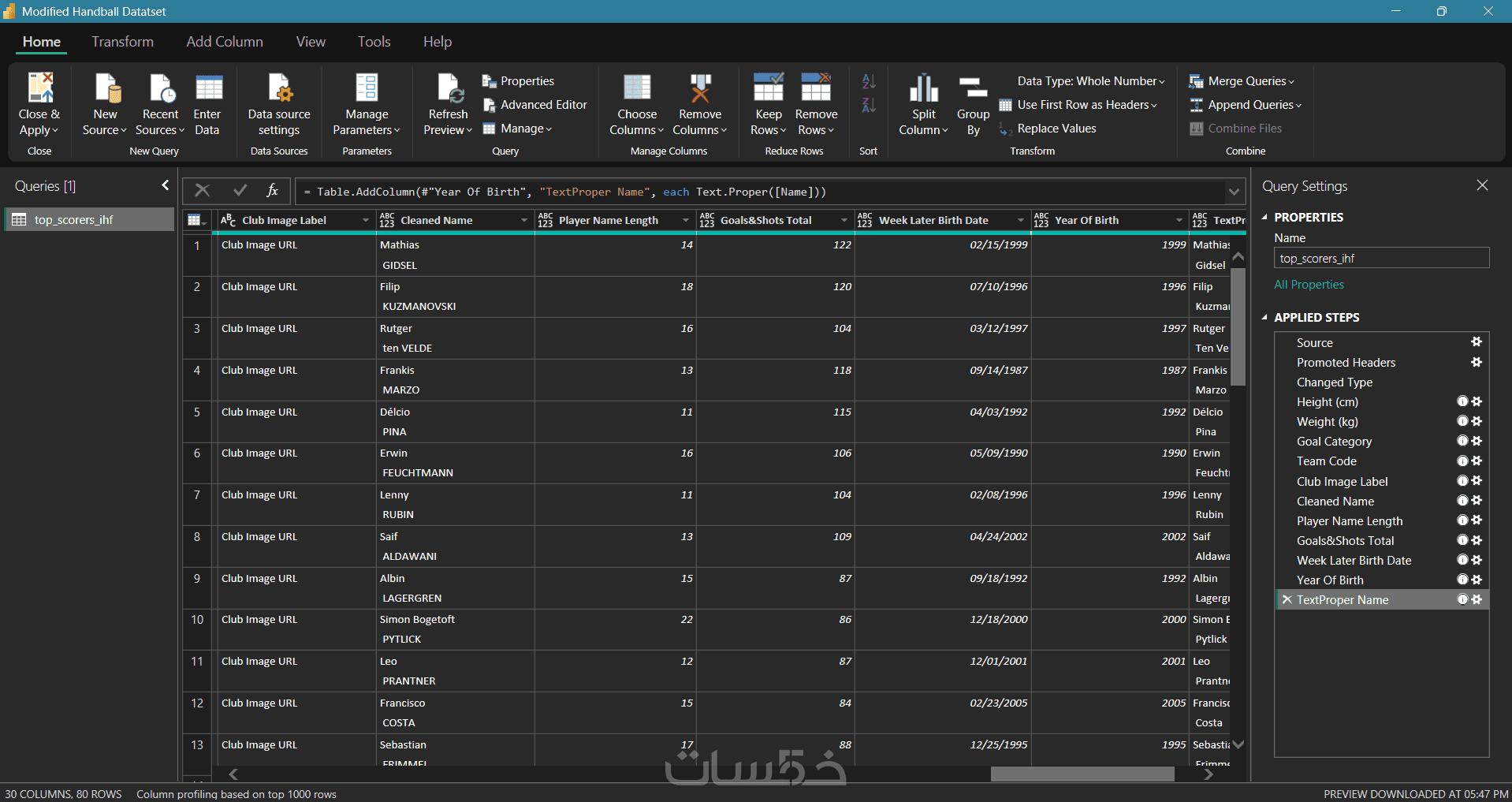This screenshot has width=1512, height=802.
Task: Click the Remove Columns icon
Action: click(x=700, y=88)
